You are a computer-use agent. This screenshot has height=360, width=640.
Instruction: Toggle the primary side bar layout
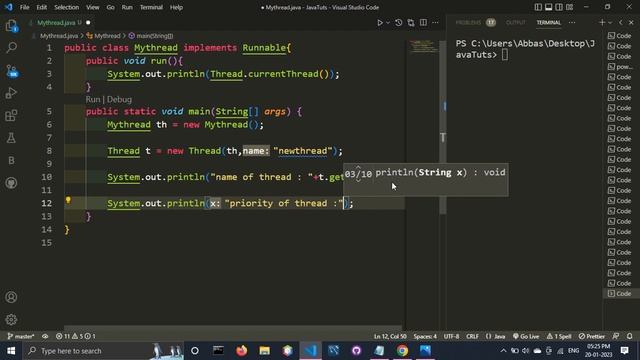point(538,7)
